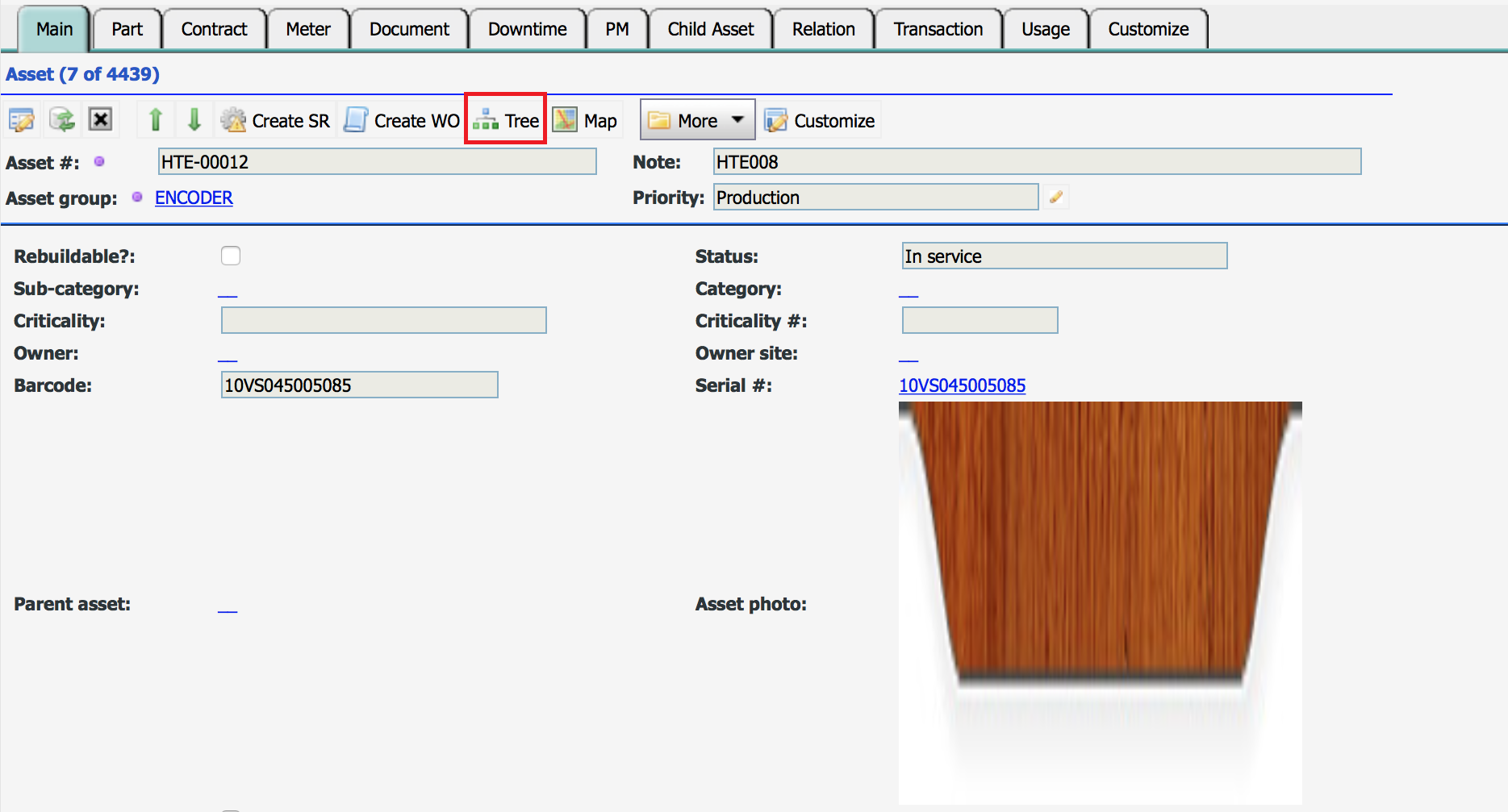Click the serial number 10VS045005085 link
Screen dimensions: 1508x812
(x=962, y=385)
